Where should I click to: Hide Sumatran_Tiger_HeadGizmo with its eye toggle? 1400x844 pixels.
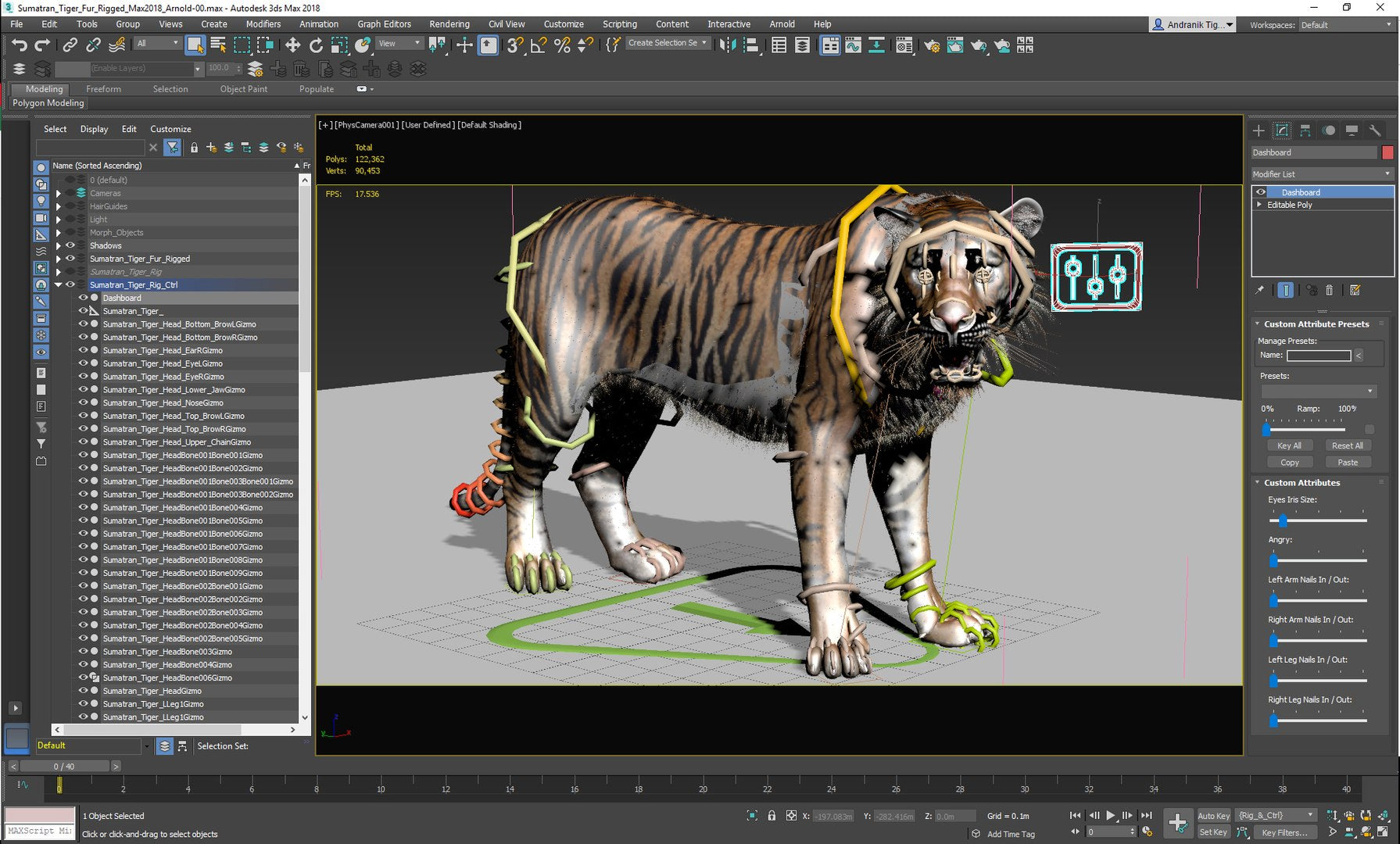point(84,690)
